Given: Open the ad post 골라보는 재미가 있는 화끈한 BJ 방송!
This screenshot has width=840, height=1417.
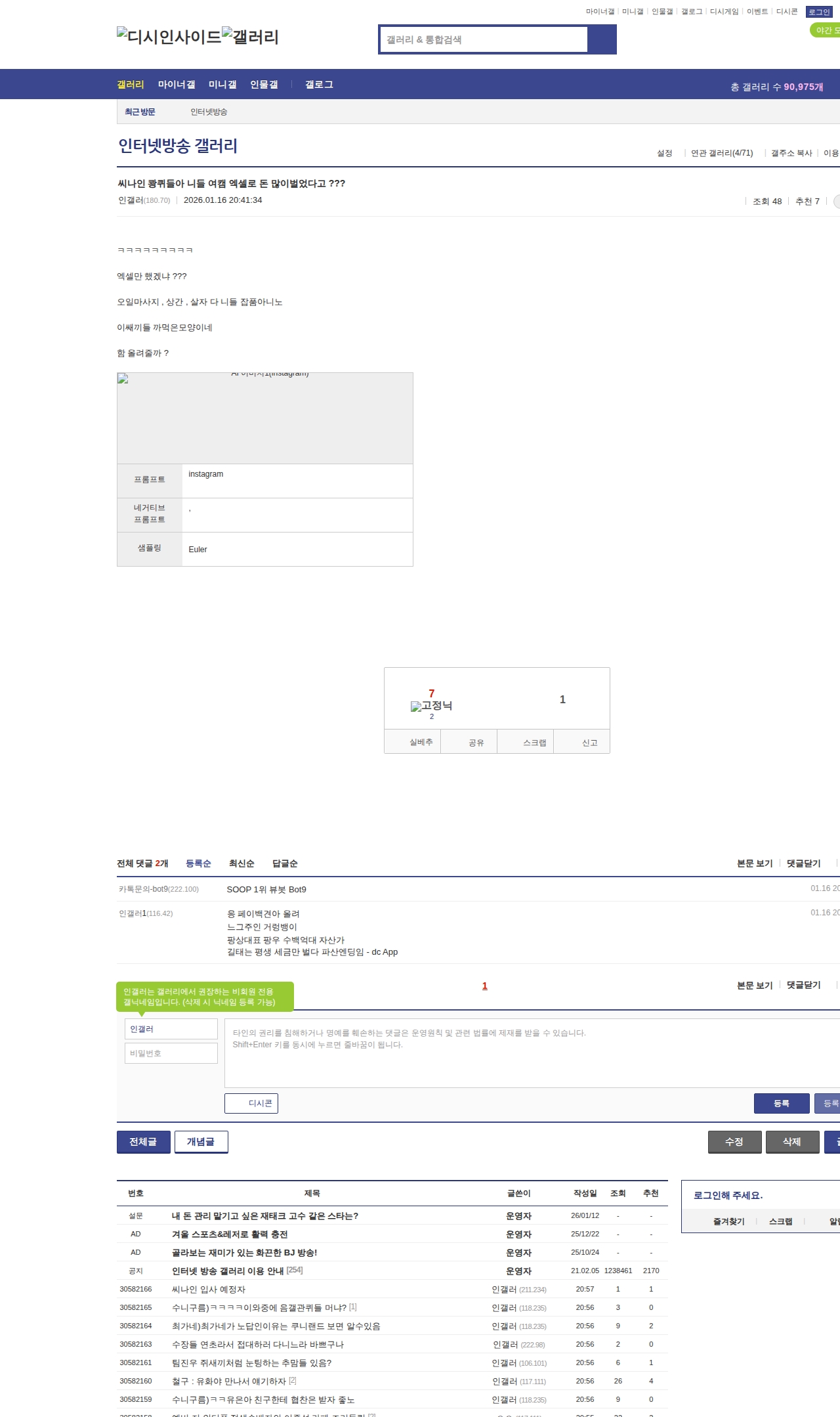Looking at the screenshot, I should click(x=244, y=1253).
